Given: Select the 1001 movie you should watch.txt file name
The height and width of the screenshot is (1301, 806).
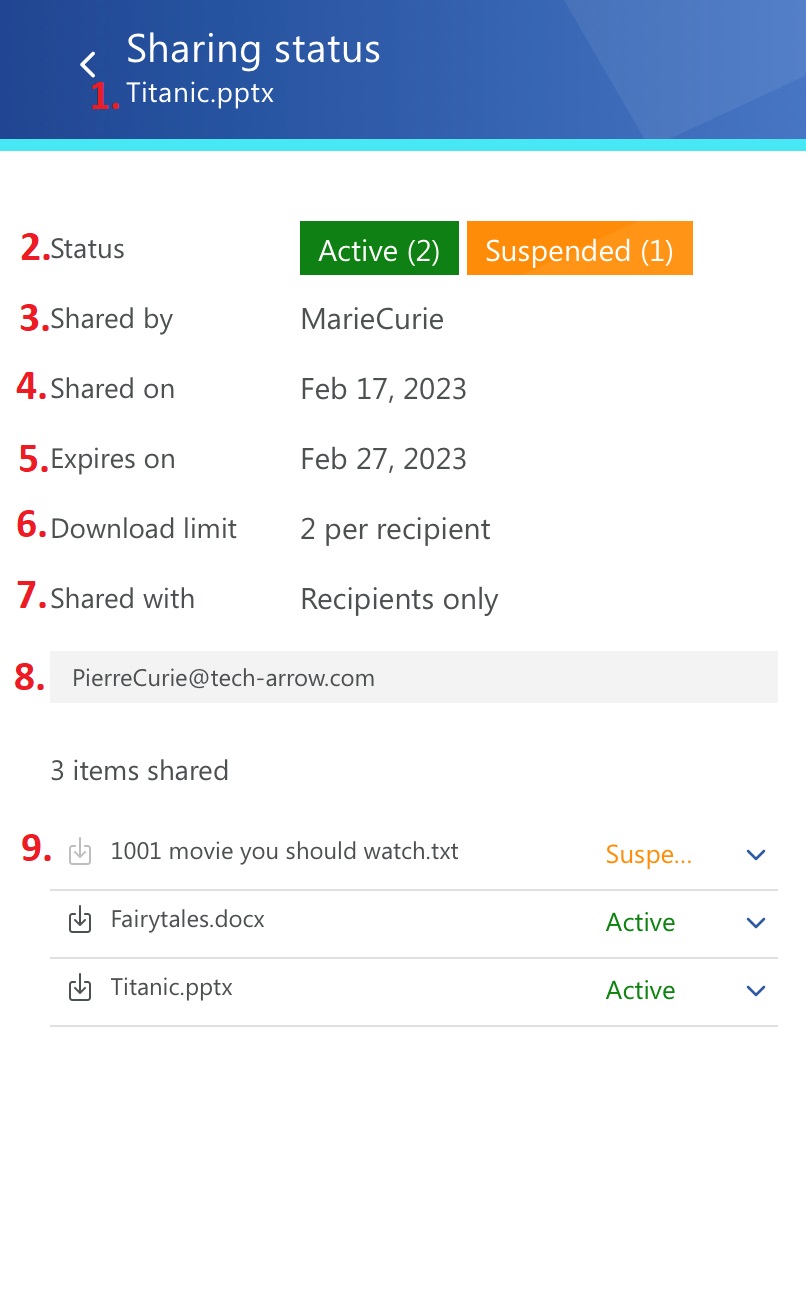Looking at the screenshot, I should [284, 852].
